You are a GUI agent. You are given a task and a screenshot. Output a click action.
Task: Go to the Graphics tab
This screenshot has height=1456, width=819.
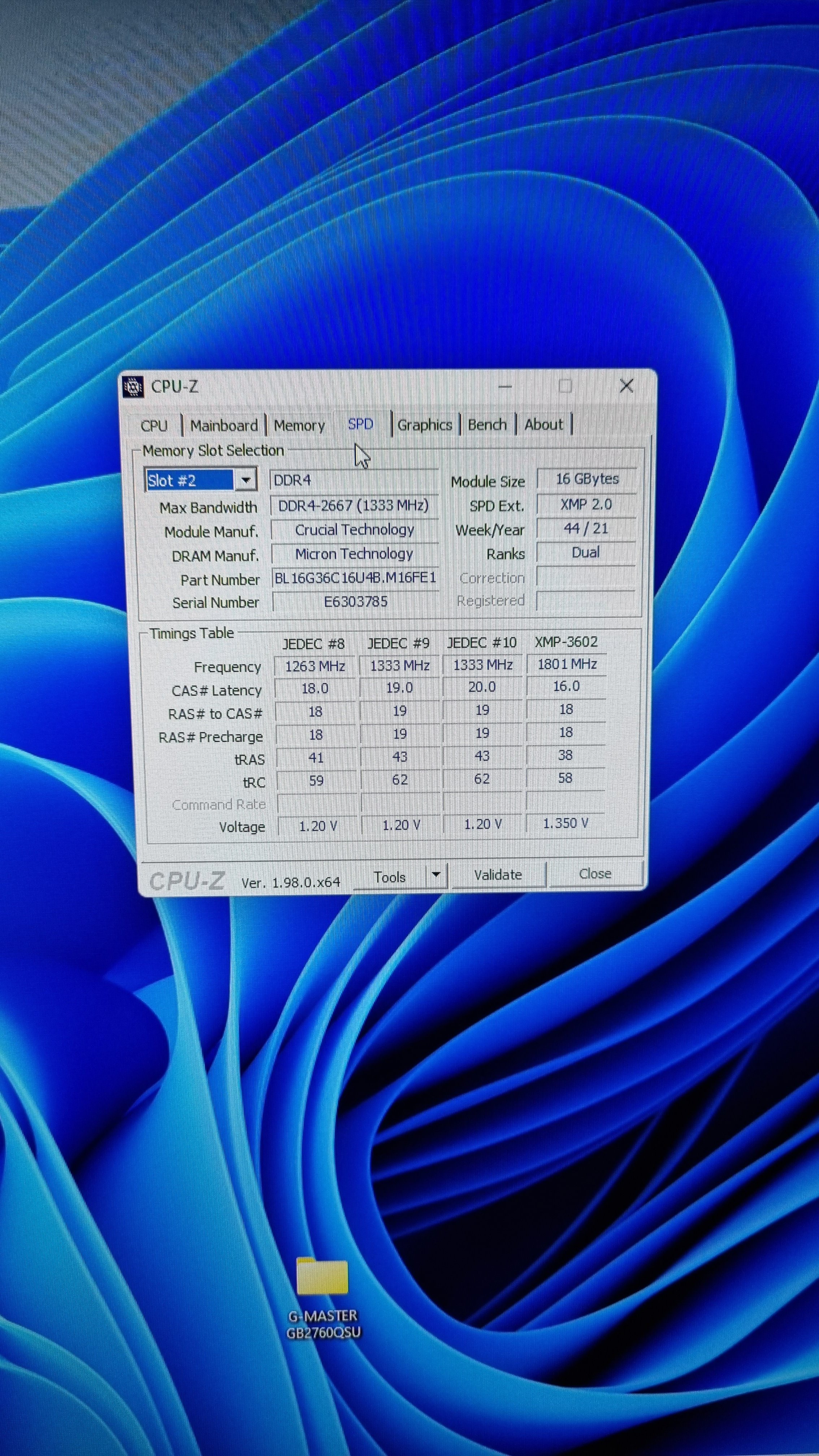pyautogui.click(x=424, y=425)
